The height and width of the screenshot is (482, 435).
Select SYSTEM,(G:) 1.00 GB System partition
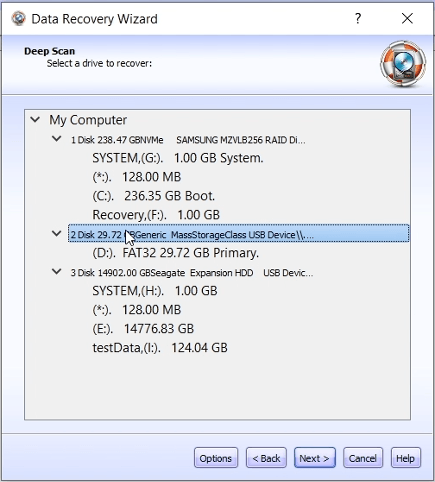coord(178,158)
